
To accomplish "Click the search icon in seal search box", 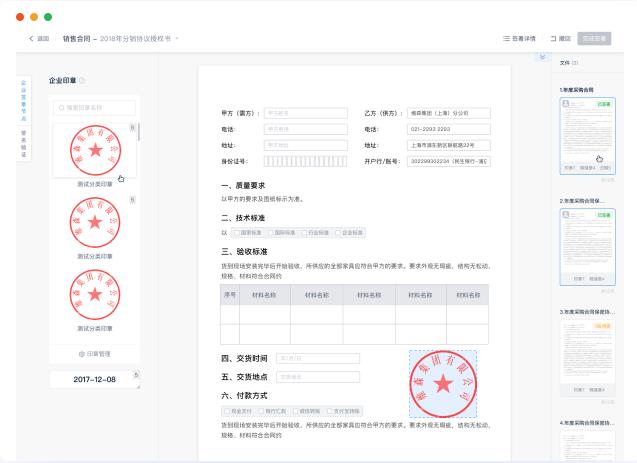I will pyautogui.click(x=61, y=108).
